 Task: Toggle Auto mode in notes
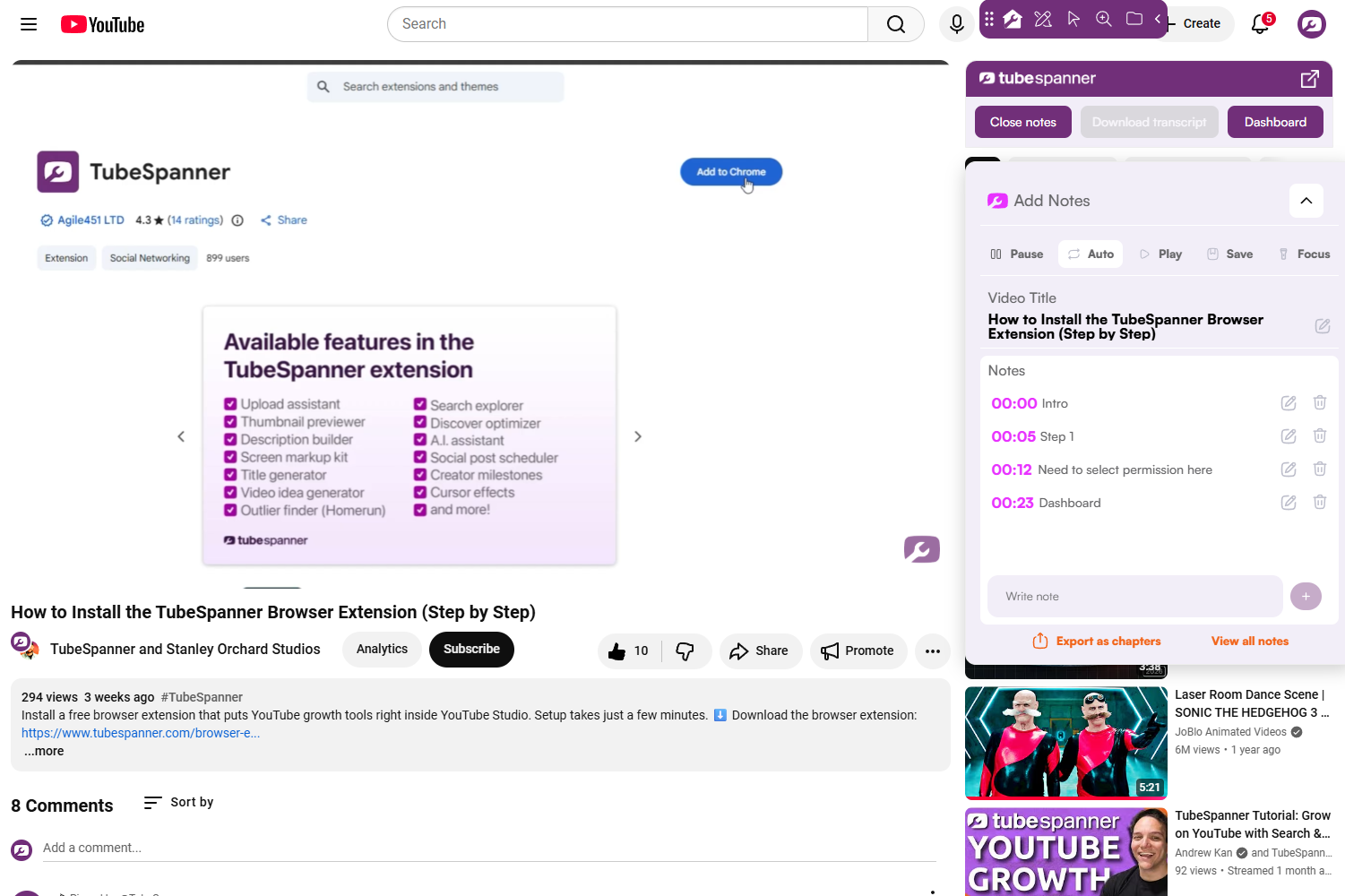click(x=1091, y=254)
